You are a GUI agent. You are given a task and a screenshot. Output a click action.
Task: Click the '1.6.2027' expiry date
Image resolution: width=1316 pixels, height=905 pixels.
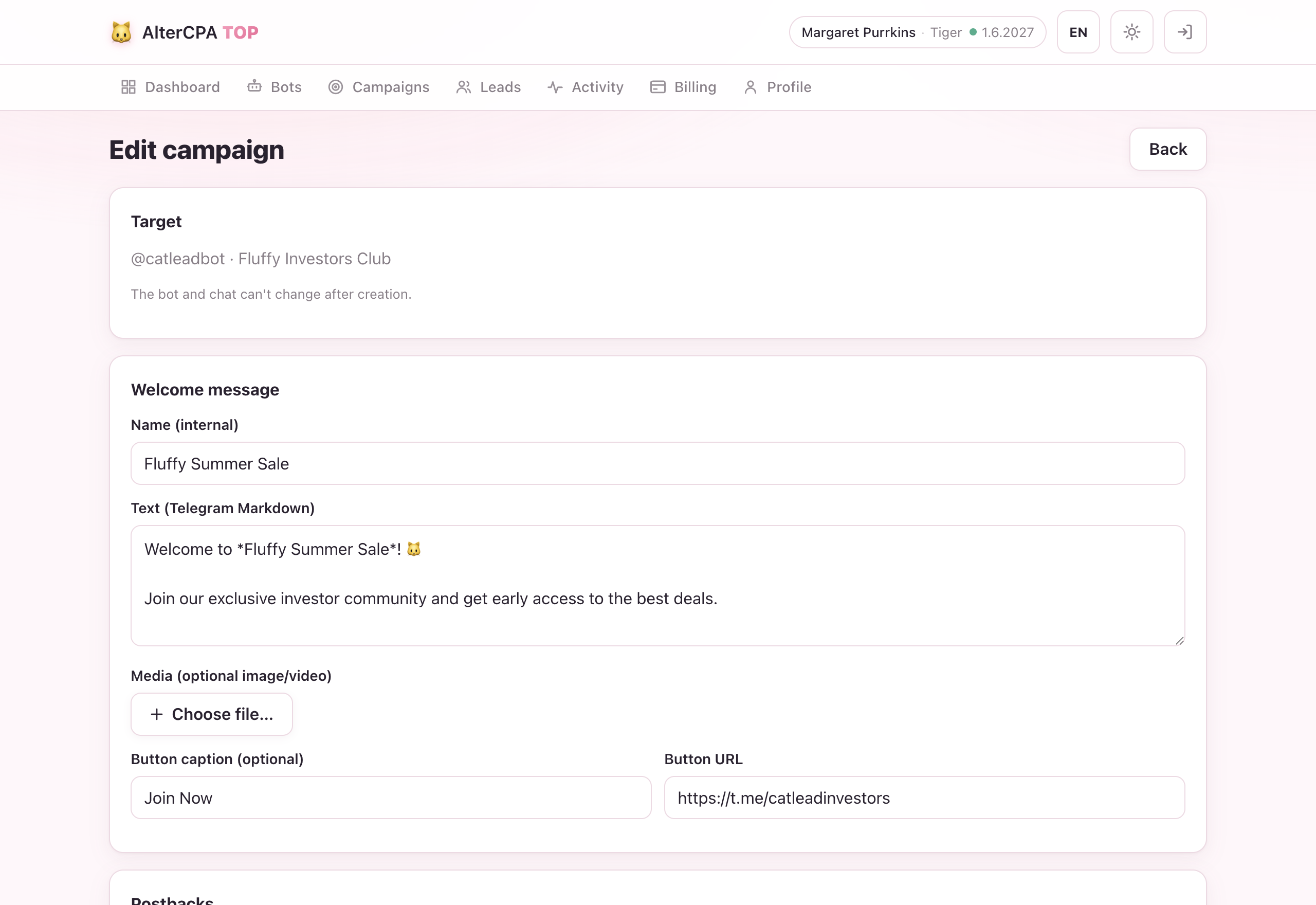click(x=1008, y=32)
